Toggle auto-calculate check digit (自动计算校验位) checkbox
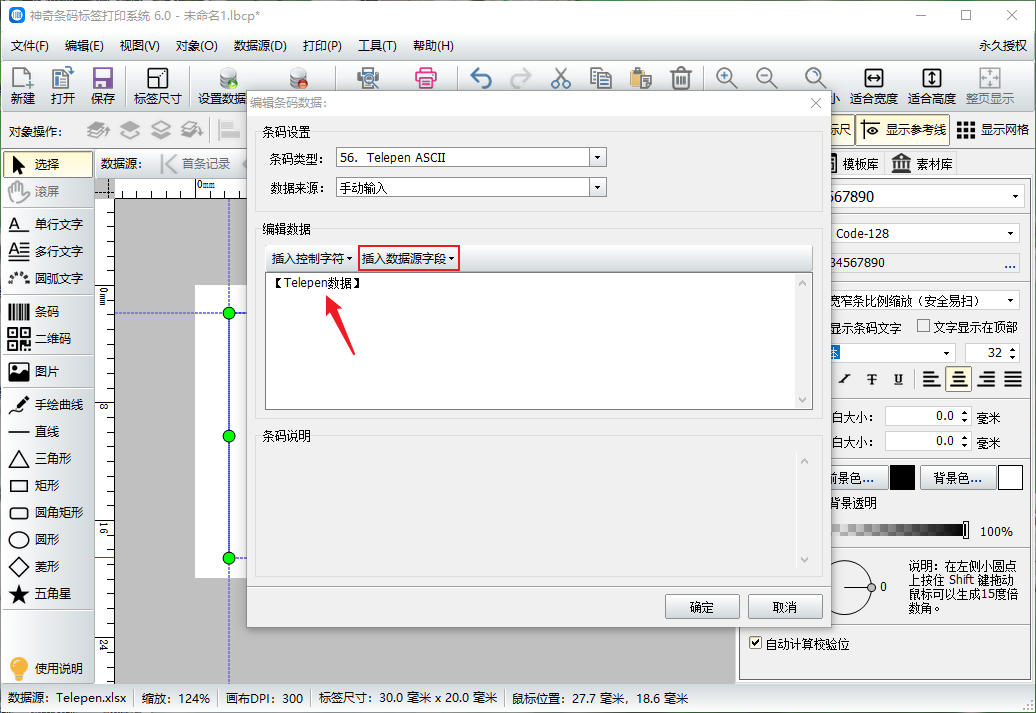1036x713 pixels. pos(756,644)
